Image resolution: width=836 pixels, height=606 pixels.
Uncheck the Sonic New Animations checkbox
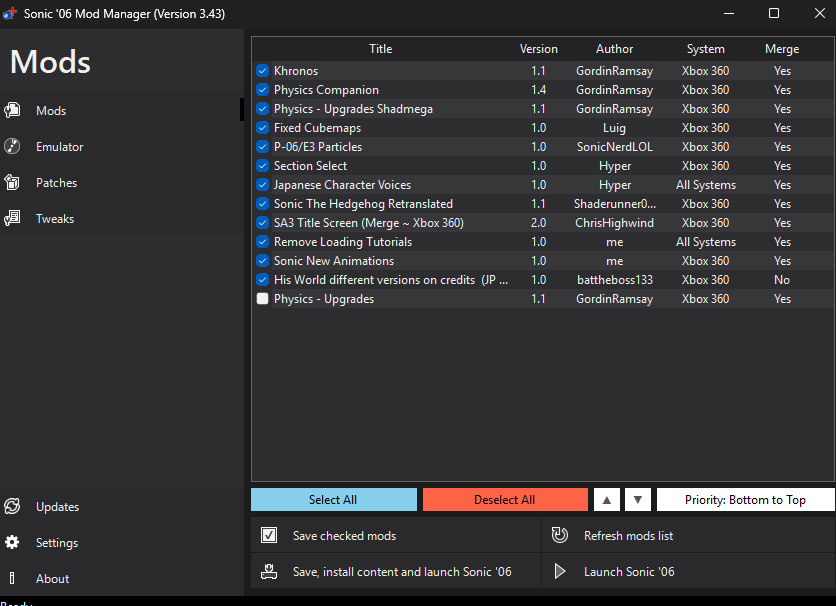pos(262,261)
